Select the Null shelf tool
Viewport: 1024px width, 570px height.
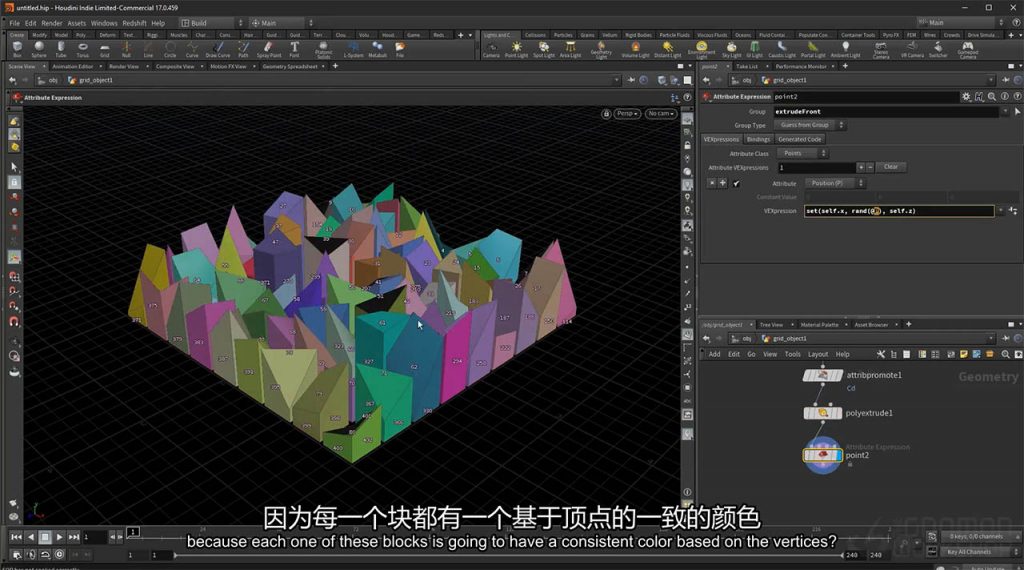[x=127, y=49]
